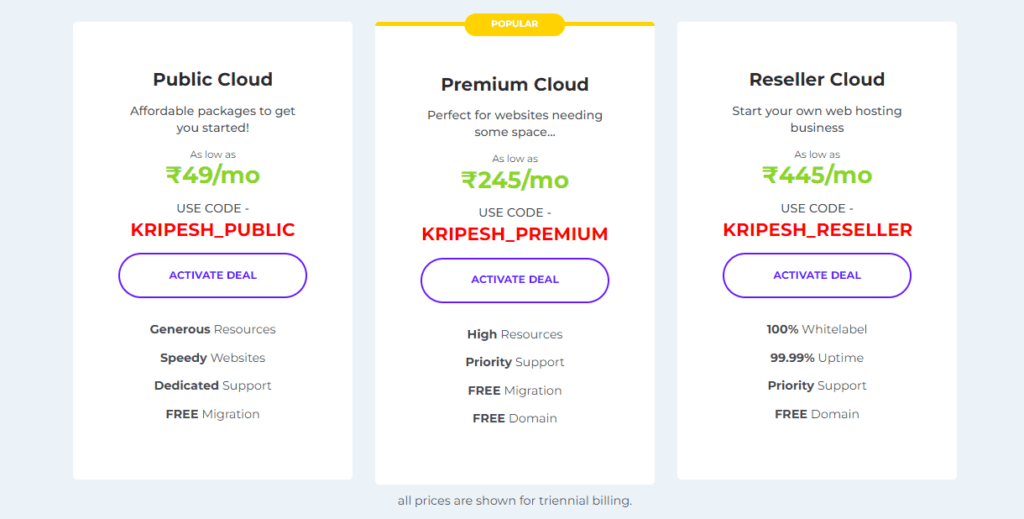Click the Speedy Websites feature

click(213, 358)
